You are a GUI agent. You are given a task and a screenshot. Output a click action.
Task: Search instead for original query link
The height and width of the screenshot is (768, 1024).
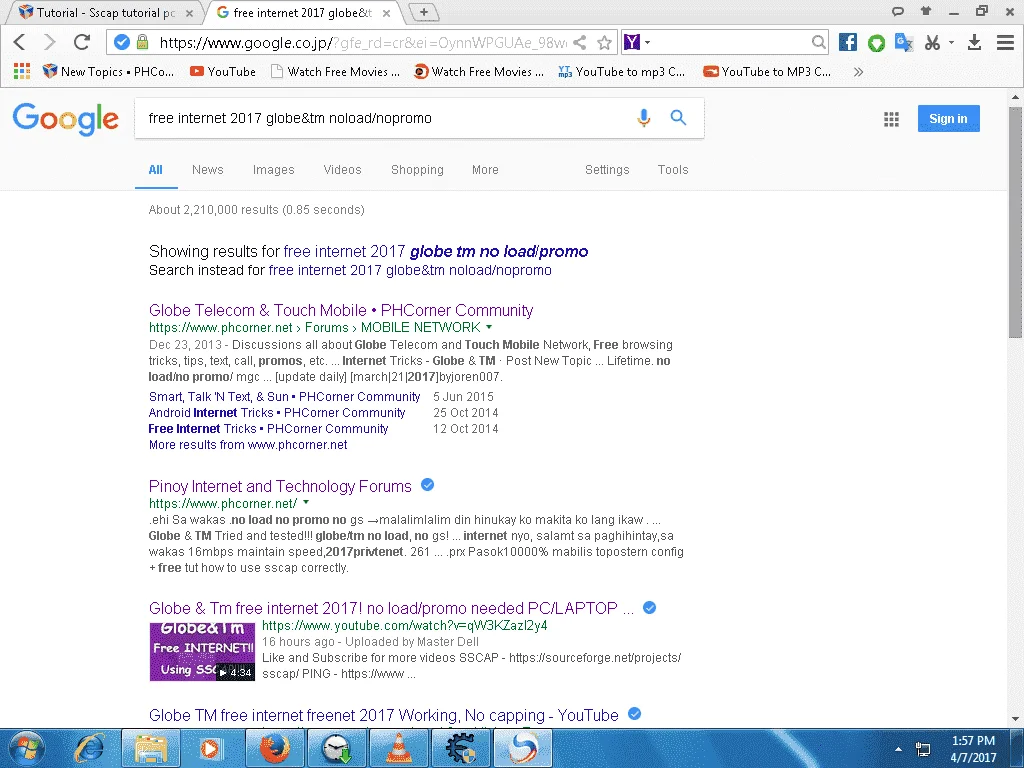point(410,270)
